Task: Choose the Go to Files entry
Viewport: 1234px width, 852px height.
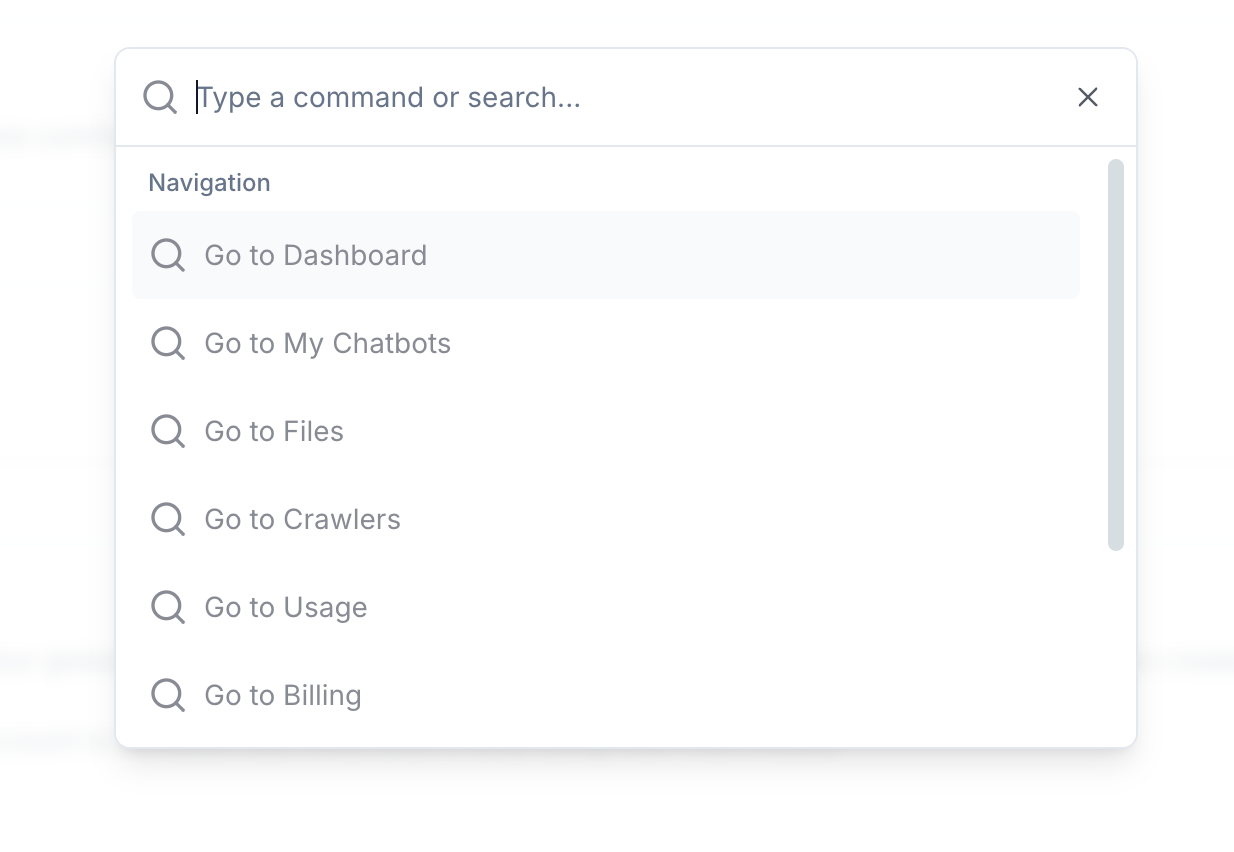Action: 605,431
